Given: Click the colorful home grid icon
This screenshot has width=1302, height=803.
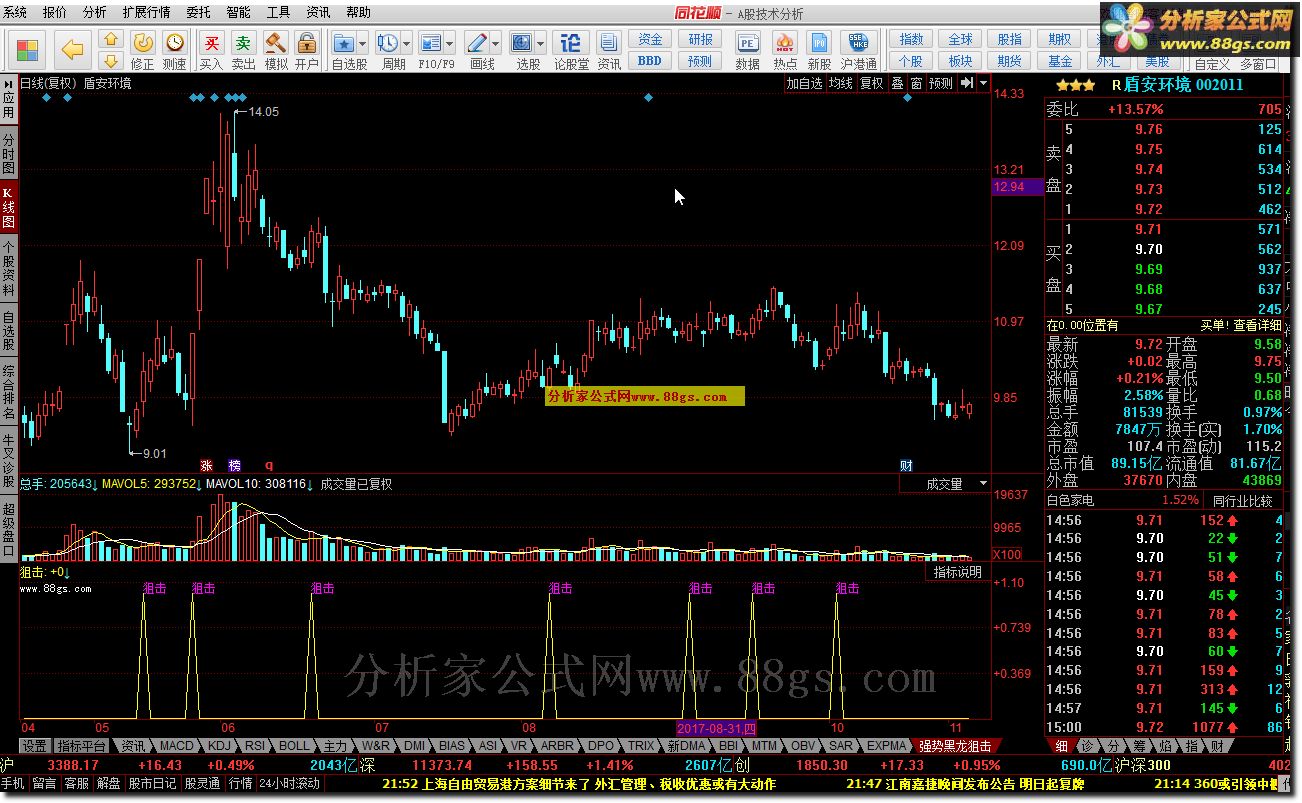Looking at the screenshot, I should coord(27,50).
